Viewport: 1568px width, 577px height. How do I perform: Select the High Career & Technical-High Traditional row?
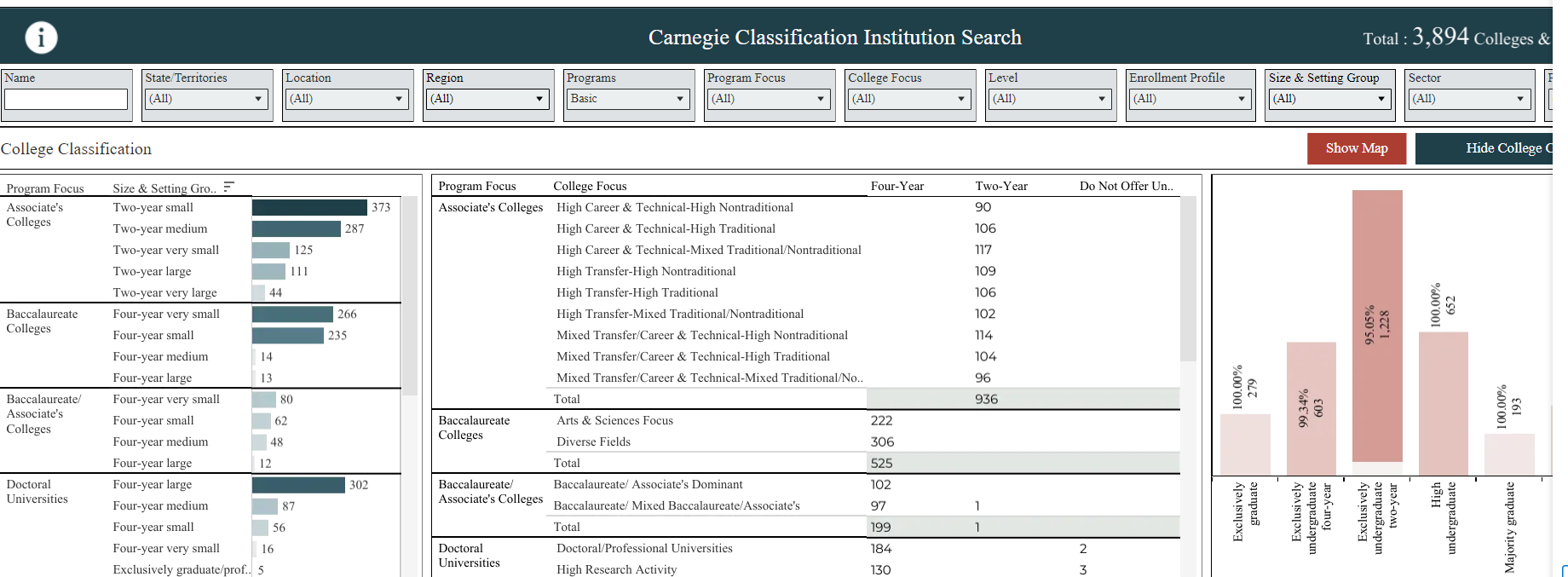click(x=666, y=228)
